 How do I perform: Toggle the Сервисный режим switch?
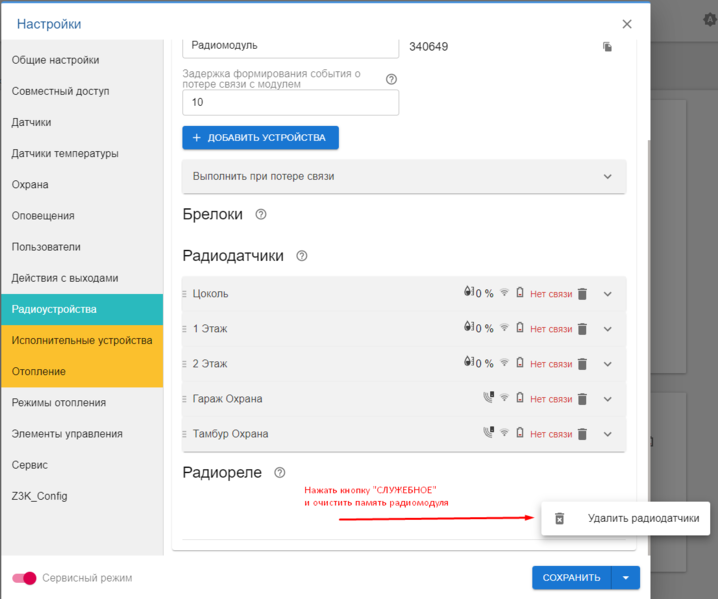click(x=24, y=578)
